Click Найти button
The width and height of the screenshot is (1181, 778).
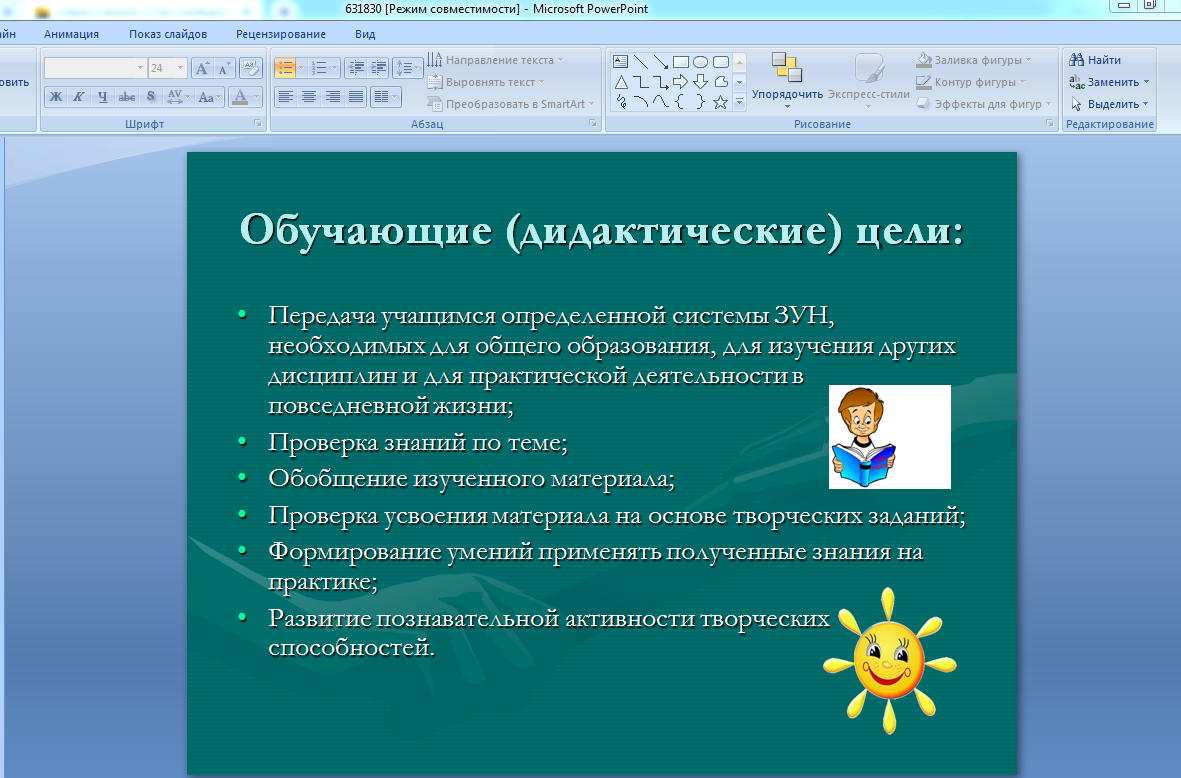(x=1096, y=60)
